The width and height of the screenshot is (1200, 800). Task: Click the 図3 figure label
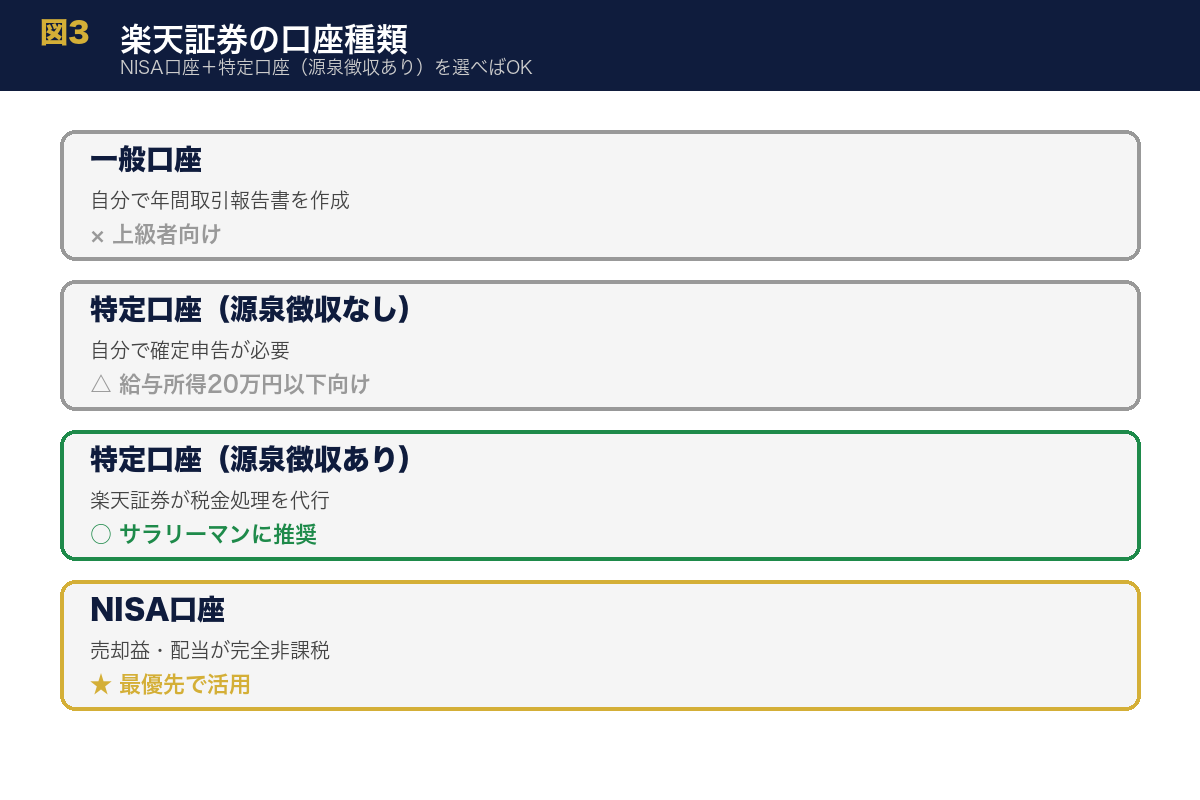tap(65, 33)
